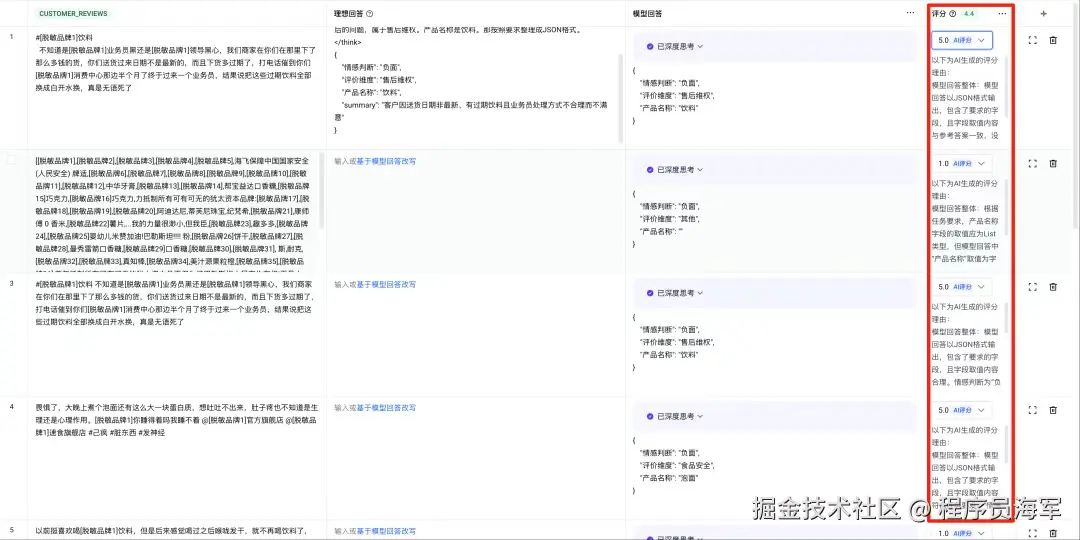This screenshot has width=1080, height=540.
Task: Open the help icon beside 理想回答
Action: [370, 13]
